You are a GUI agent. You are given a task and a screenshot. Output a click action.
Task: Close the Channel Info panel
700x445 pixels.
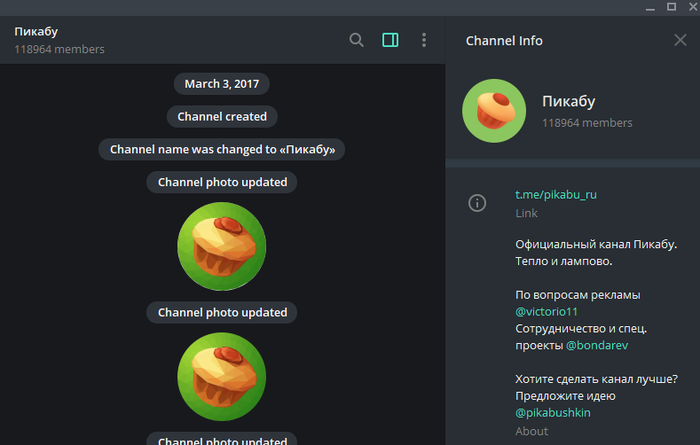coord(680,40)
